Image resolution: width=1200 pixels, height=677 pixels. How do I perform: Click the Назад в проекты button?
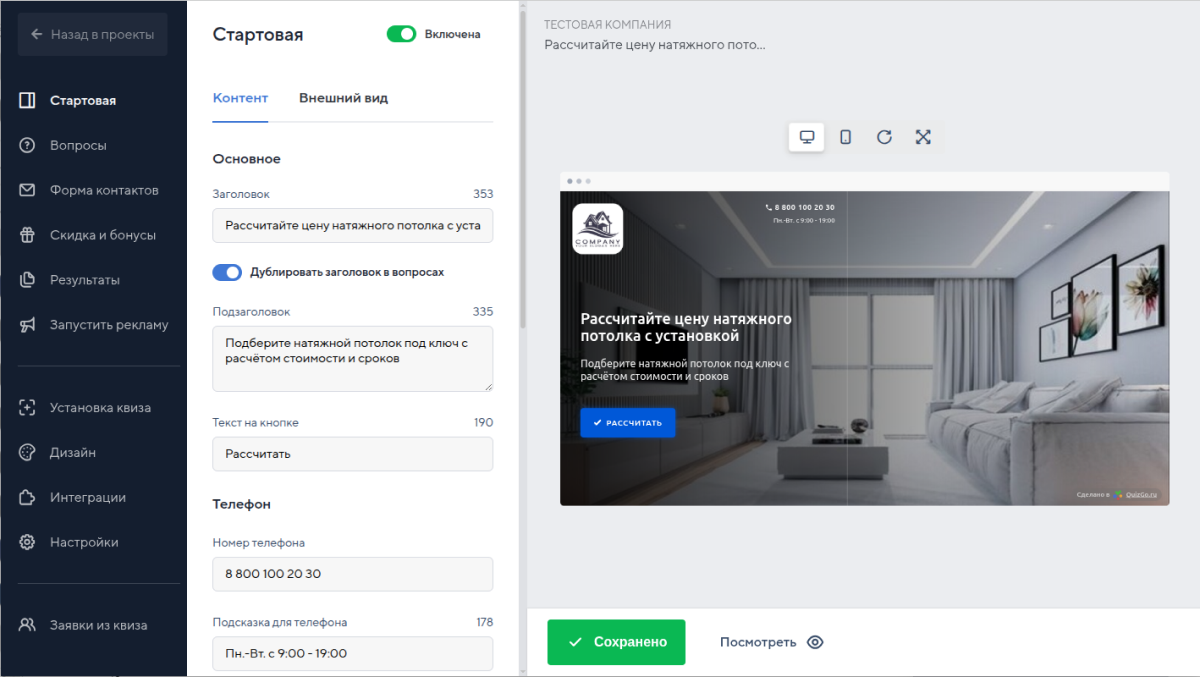tap(92, 34)
